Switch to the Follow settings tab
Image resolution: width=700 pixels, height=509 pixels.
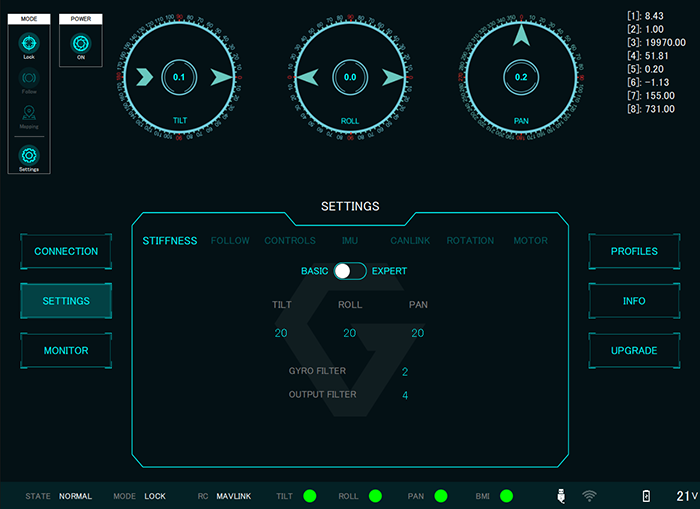point(230,241)
